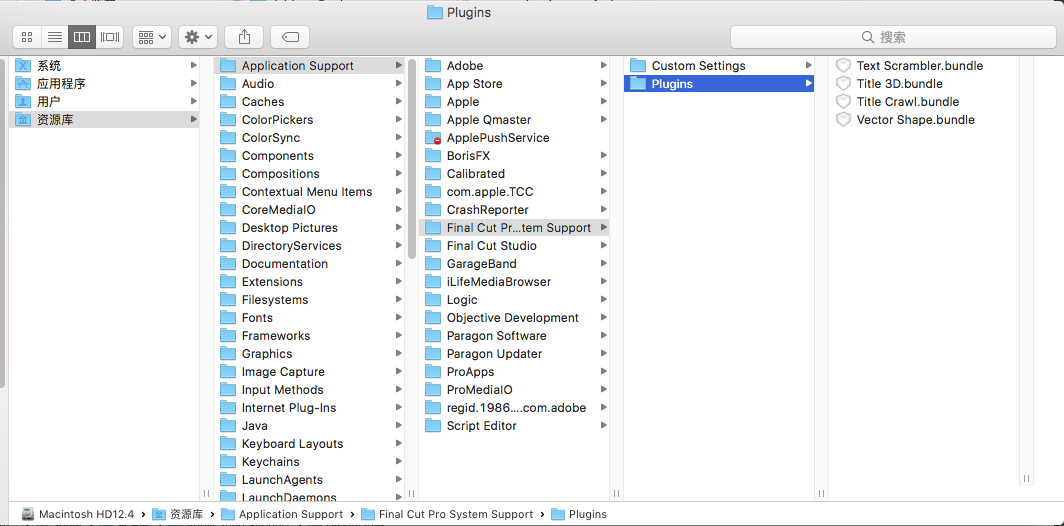Viewport: 1064px width, 526px height.
Task: Switch to cover flow view
Action: pos(110,37)
